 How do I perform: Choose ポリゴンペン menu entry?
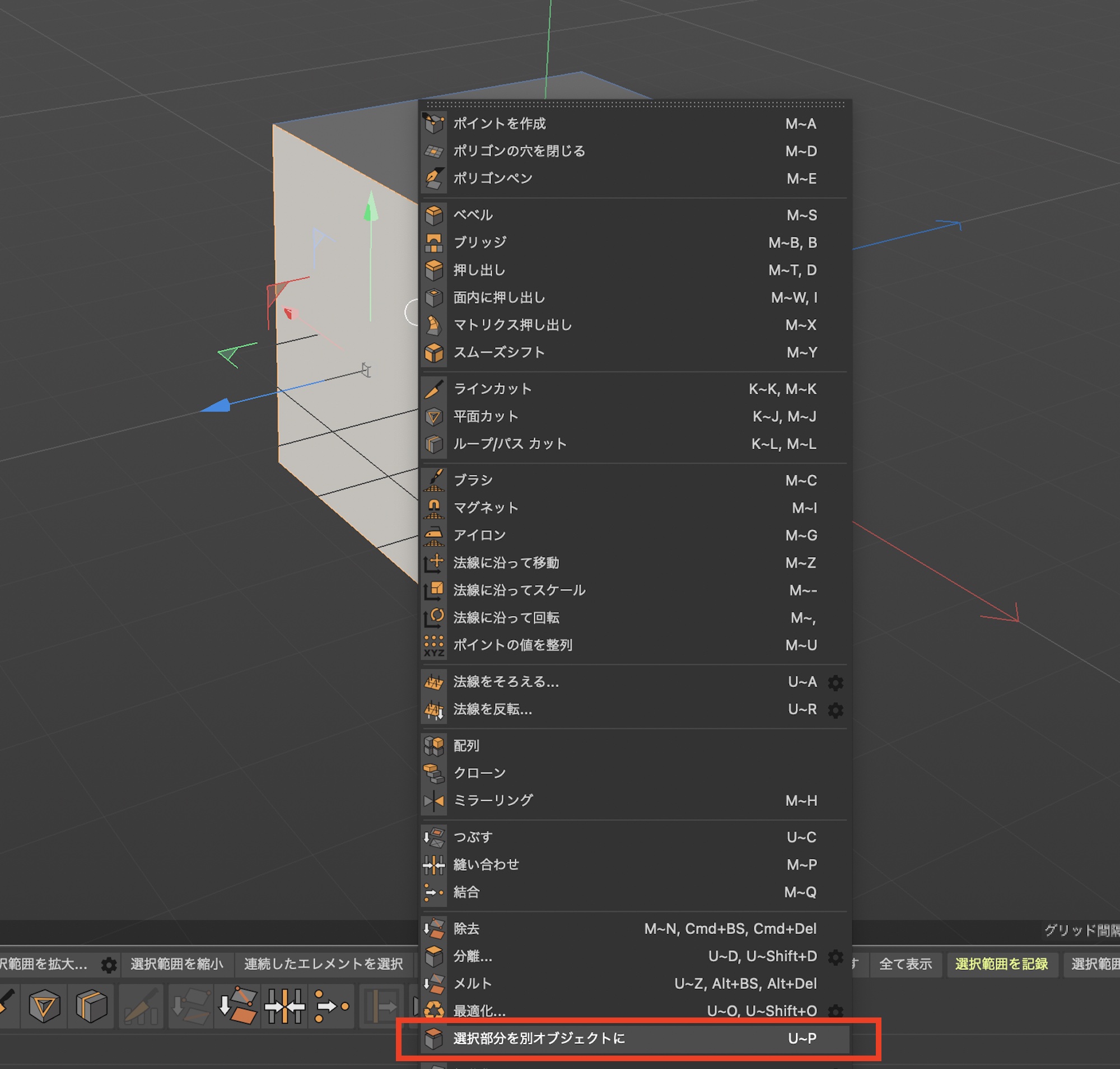tap(492, 179)
